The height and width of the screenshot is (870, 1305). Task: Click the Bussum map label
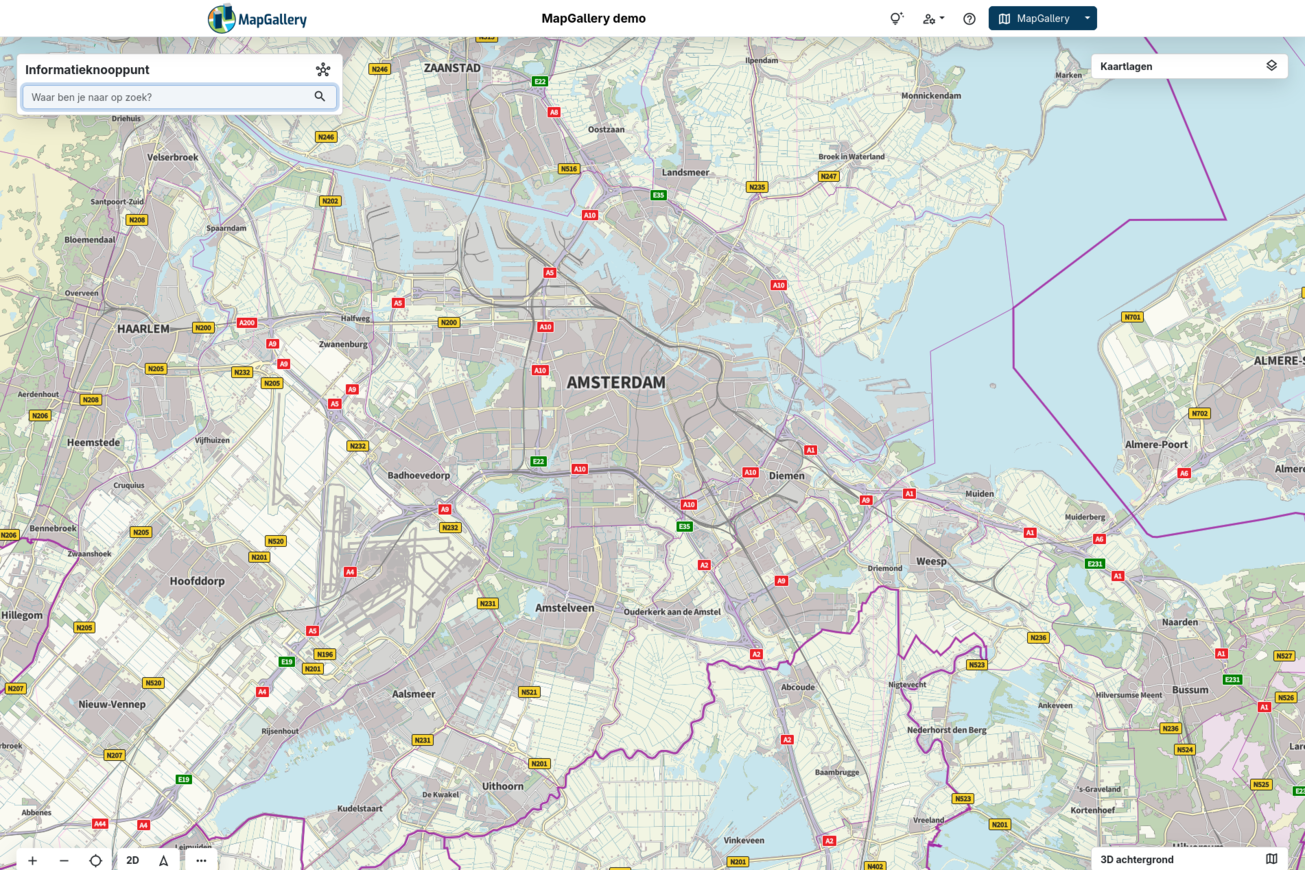point(1190,690)
